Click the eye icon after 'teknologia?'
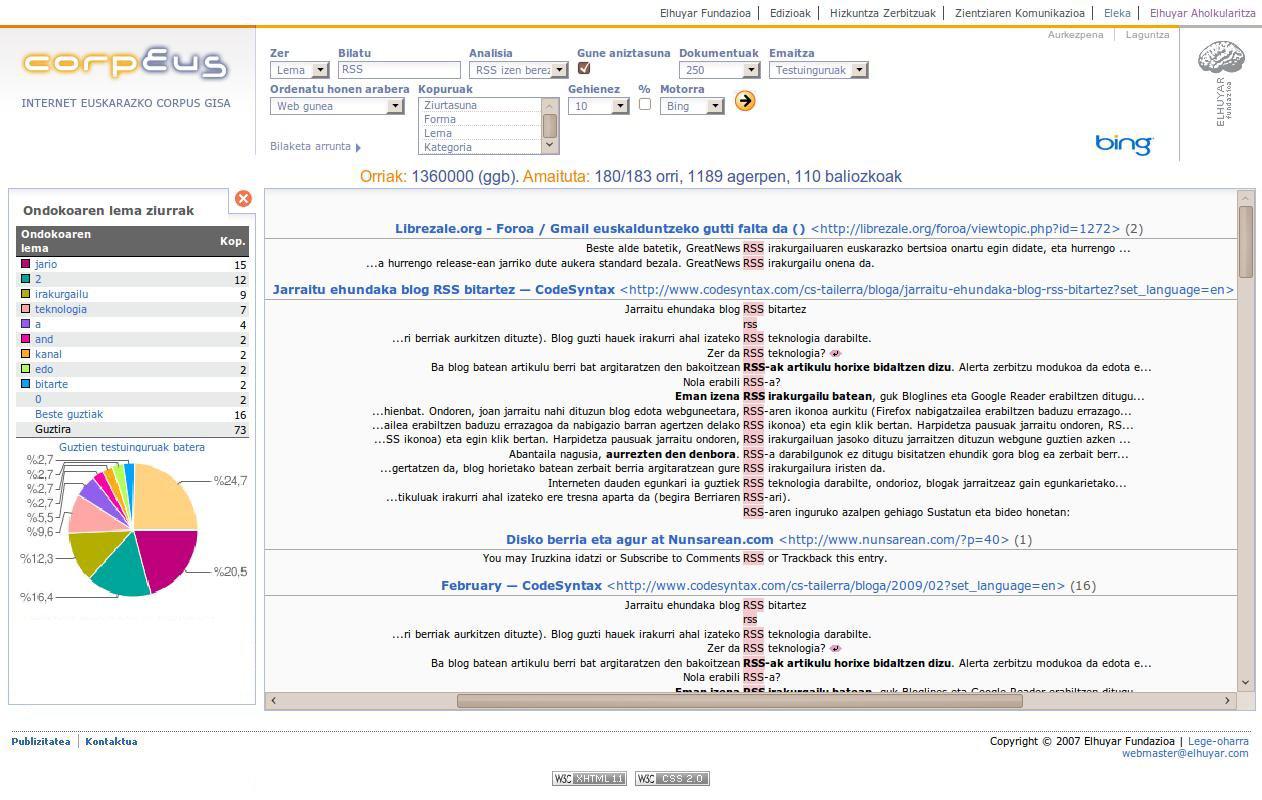 pos(836,353)
